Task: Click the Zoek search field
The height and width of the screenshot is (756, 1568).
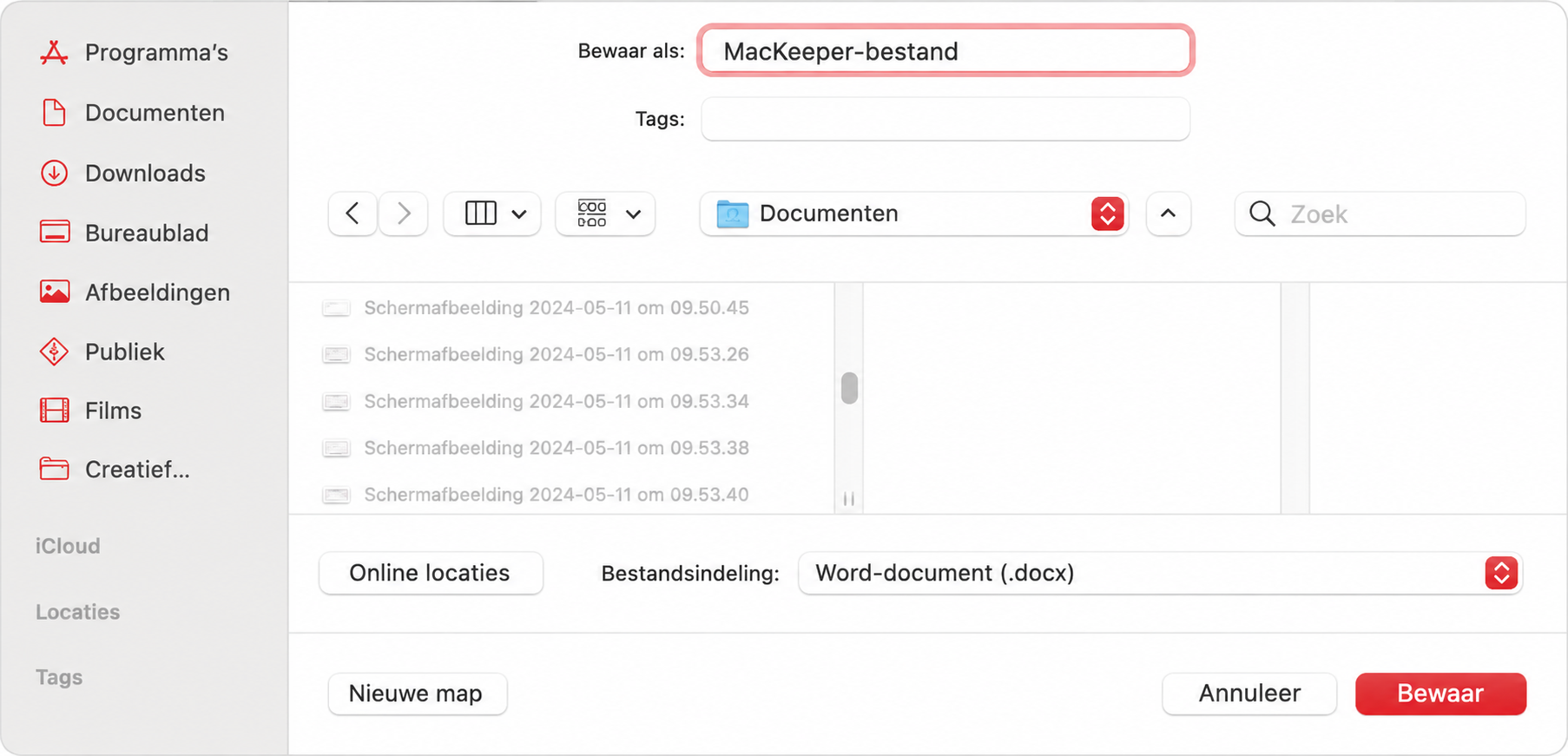Action: tap(1380, 214)
